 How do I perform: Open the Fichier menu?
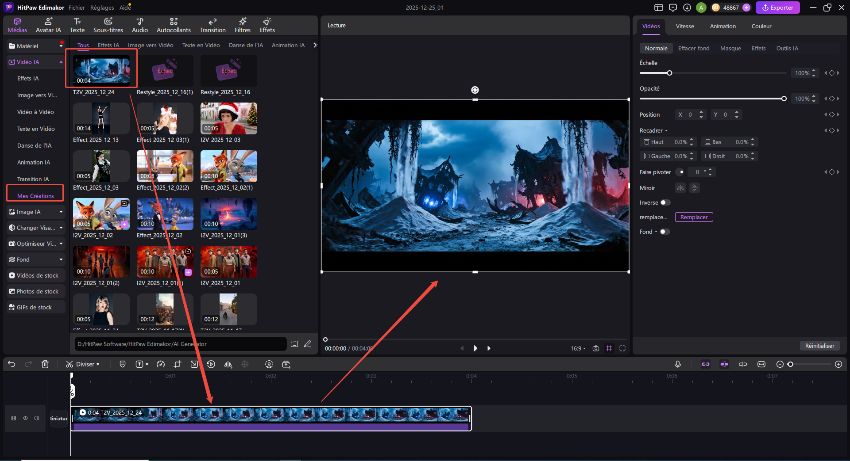[x=77, y=7]
